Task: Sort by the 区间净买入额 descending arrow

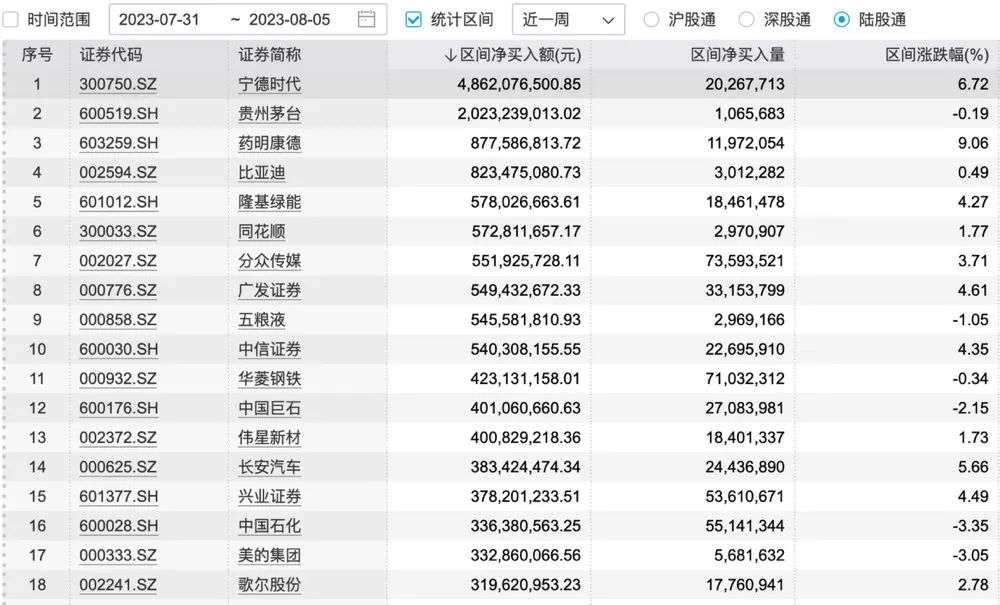Action: point(450,55)
